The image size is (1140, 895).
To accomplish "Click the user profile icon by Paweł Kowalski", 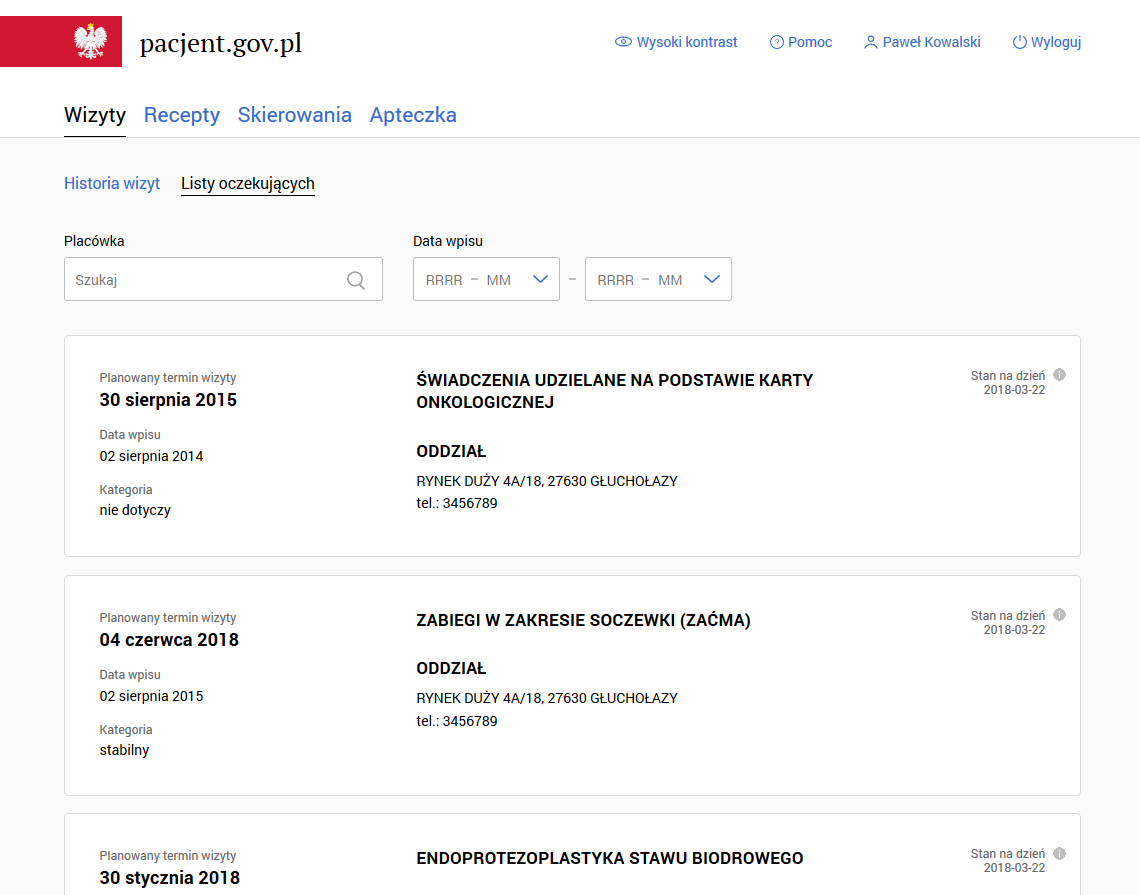I will point(870,42).
